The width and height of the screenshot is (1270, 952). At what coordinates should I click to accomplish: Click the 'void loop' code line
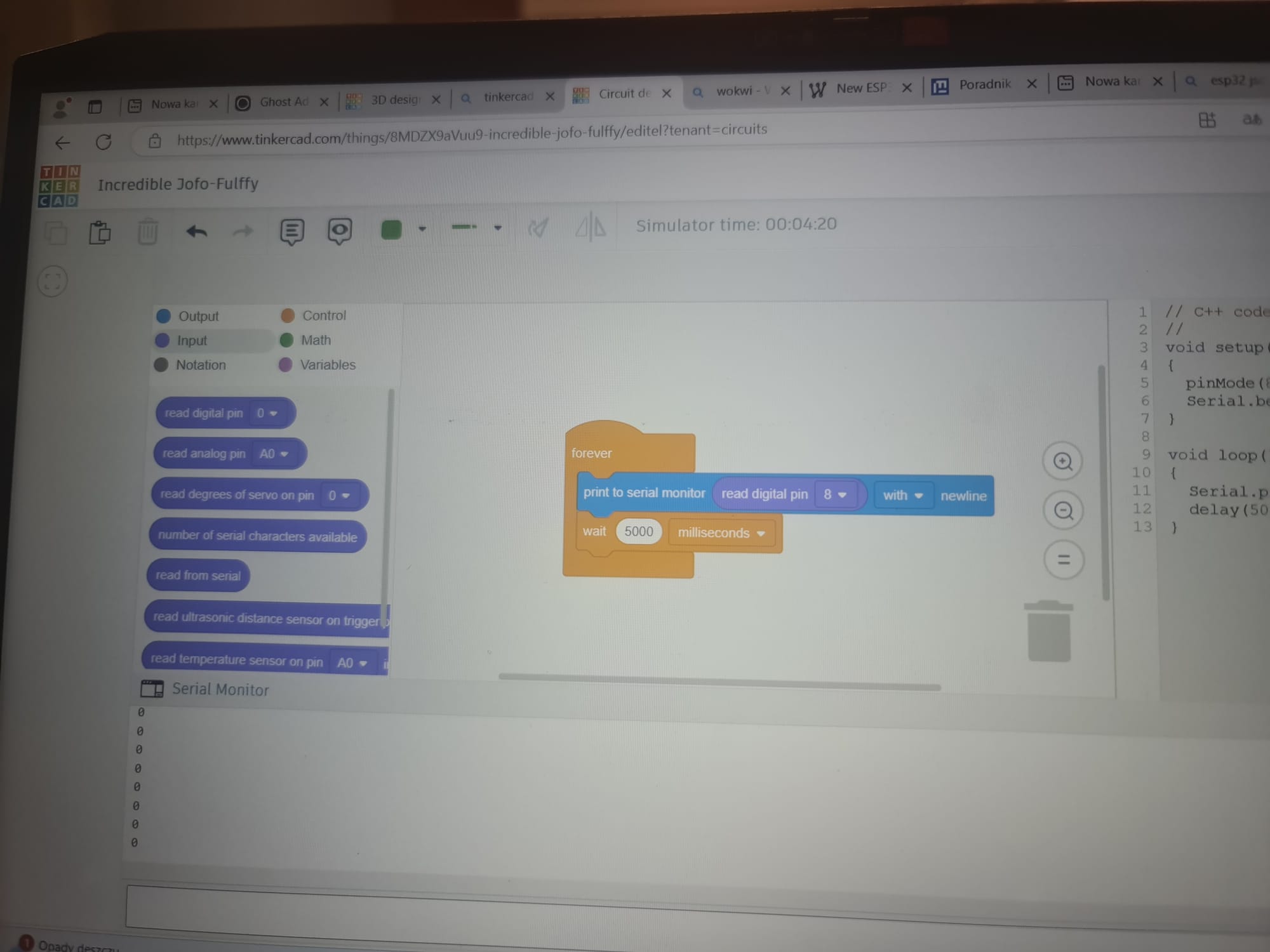1217,455
